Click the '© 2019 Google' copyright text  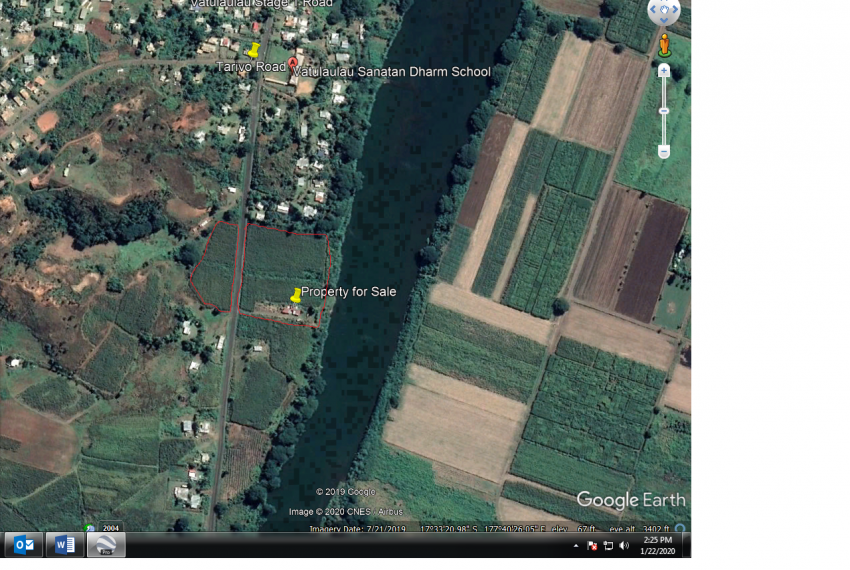pyautogui.click(x=345, y=492)
